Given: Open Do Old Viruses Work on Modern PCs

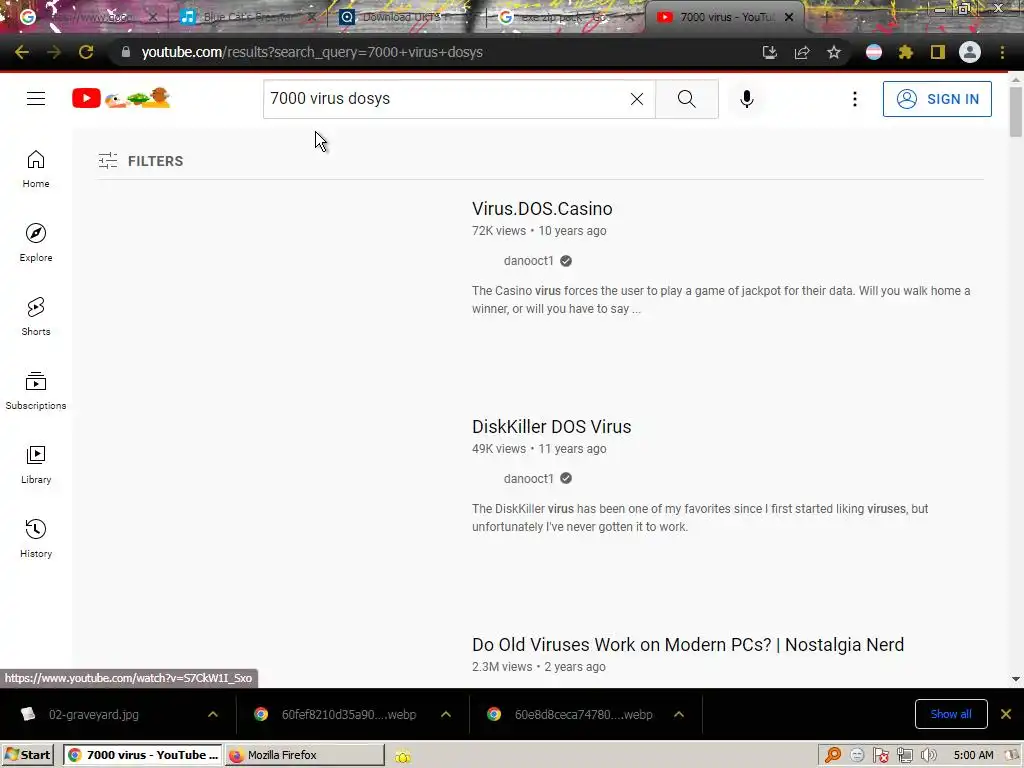Looking at the screenshot, I should [688, 645].
